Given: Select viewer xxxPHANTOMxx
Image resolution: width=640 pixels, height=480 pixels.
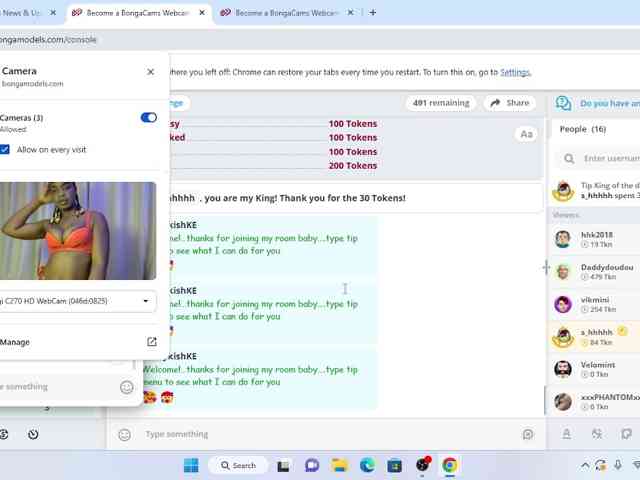Looking at the screenshot, I should [594, 402].
